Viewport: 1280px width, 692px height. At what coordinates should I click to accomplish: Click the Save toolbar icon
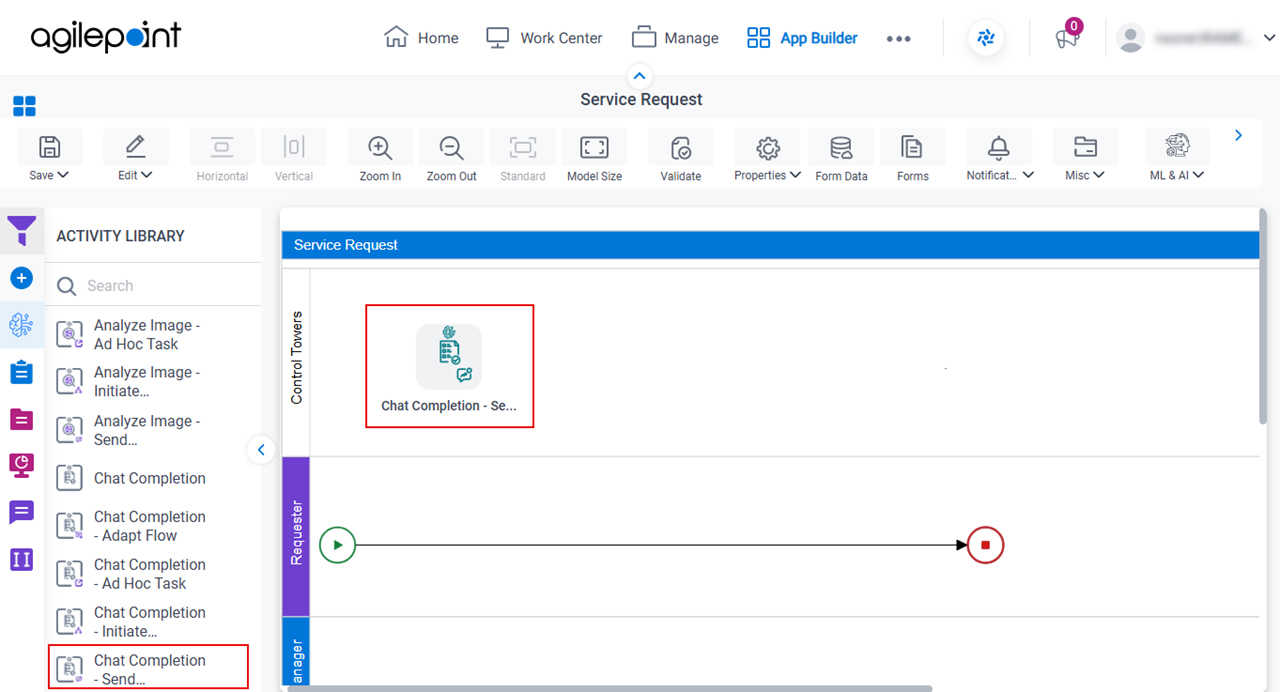point(49,147)
